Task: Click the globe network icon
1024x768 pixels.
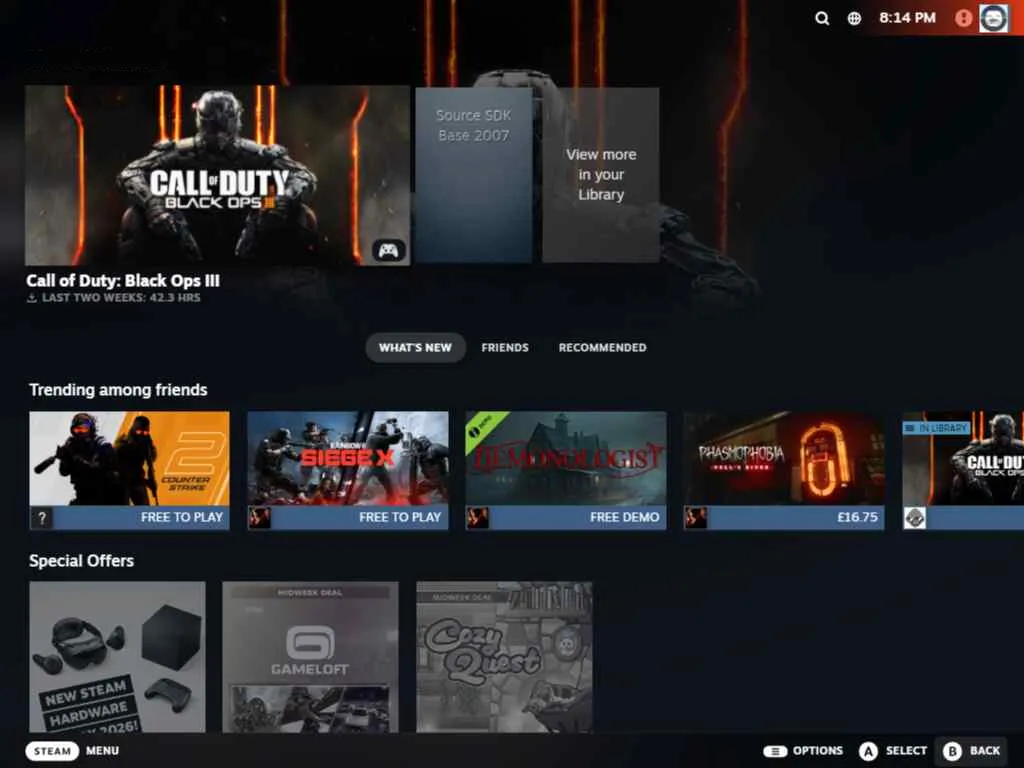Action: (x=854, y=18)
